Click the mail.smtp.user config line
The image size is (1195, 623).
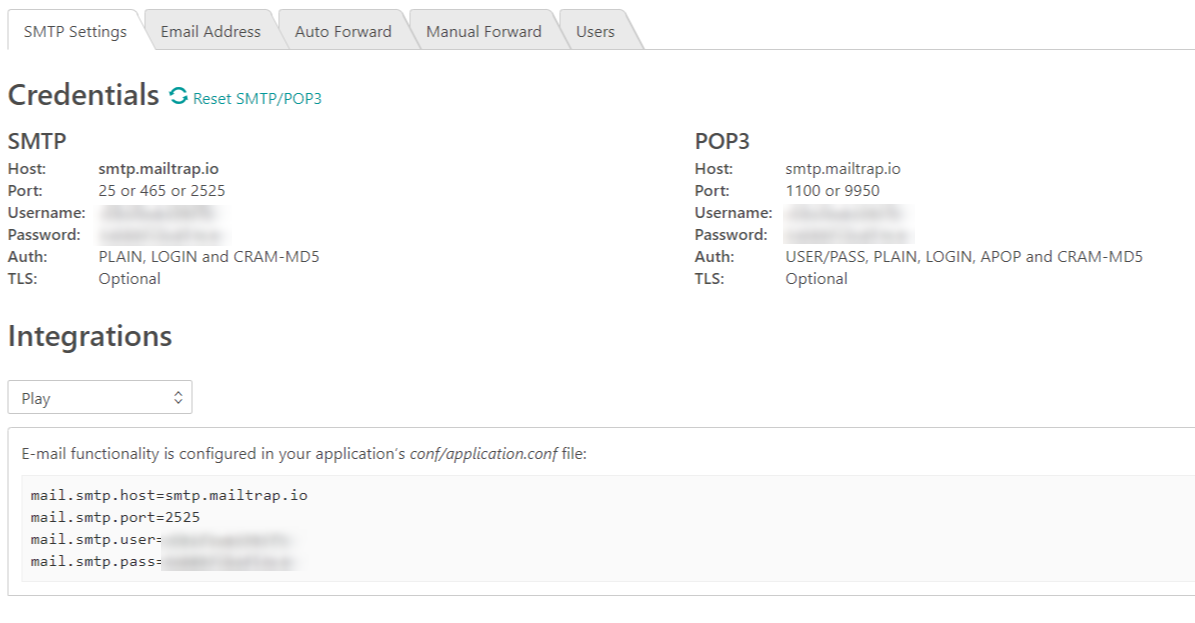coord(165,540)
